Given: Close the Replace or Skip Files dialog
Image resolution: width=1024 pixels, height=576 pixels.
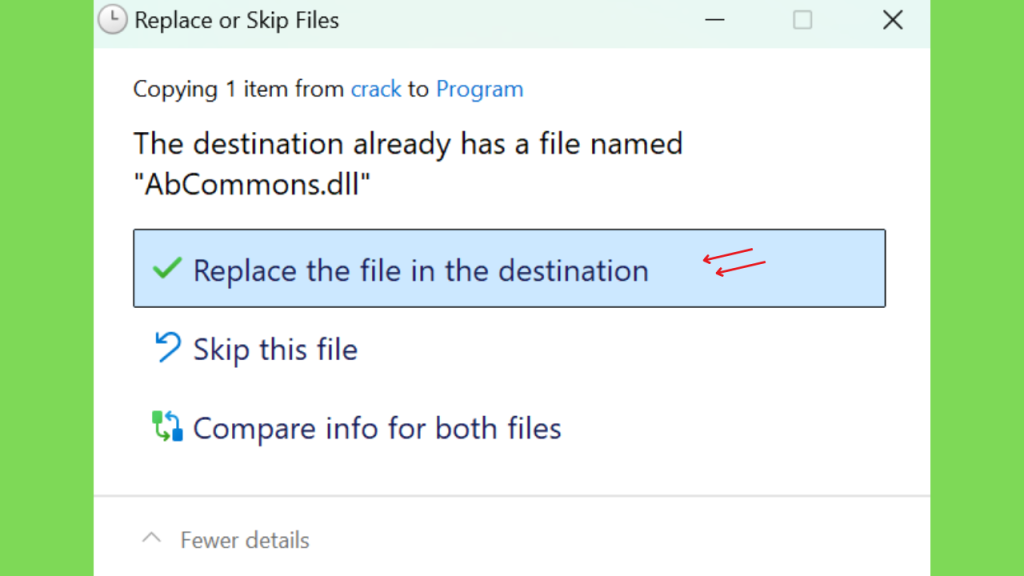Looking at the screenshot, I should (x=893, y=20).
